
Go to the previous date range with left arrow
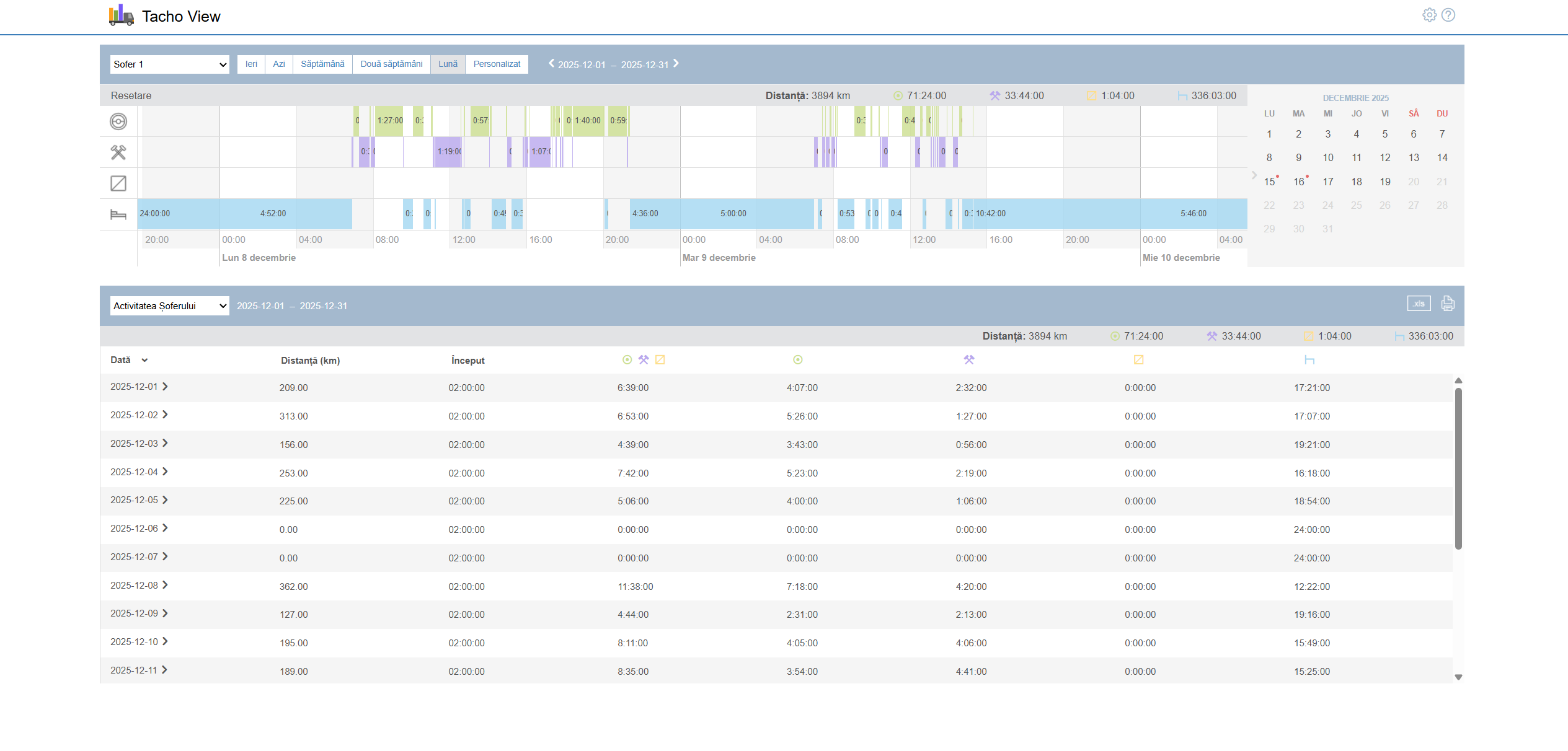(551, 63)
